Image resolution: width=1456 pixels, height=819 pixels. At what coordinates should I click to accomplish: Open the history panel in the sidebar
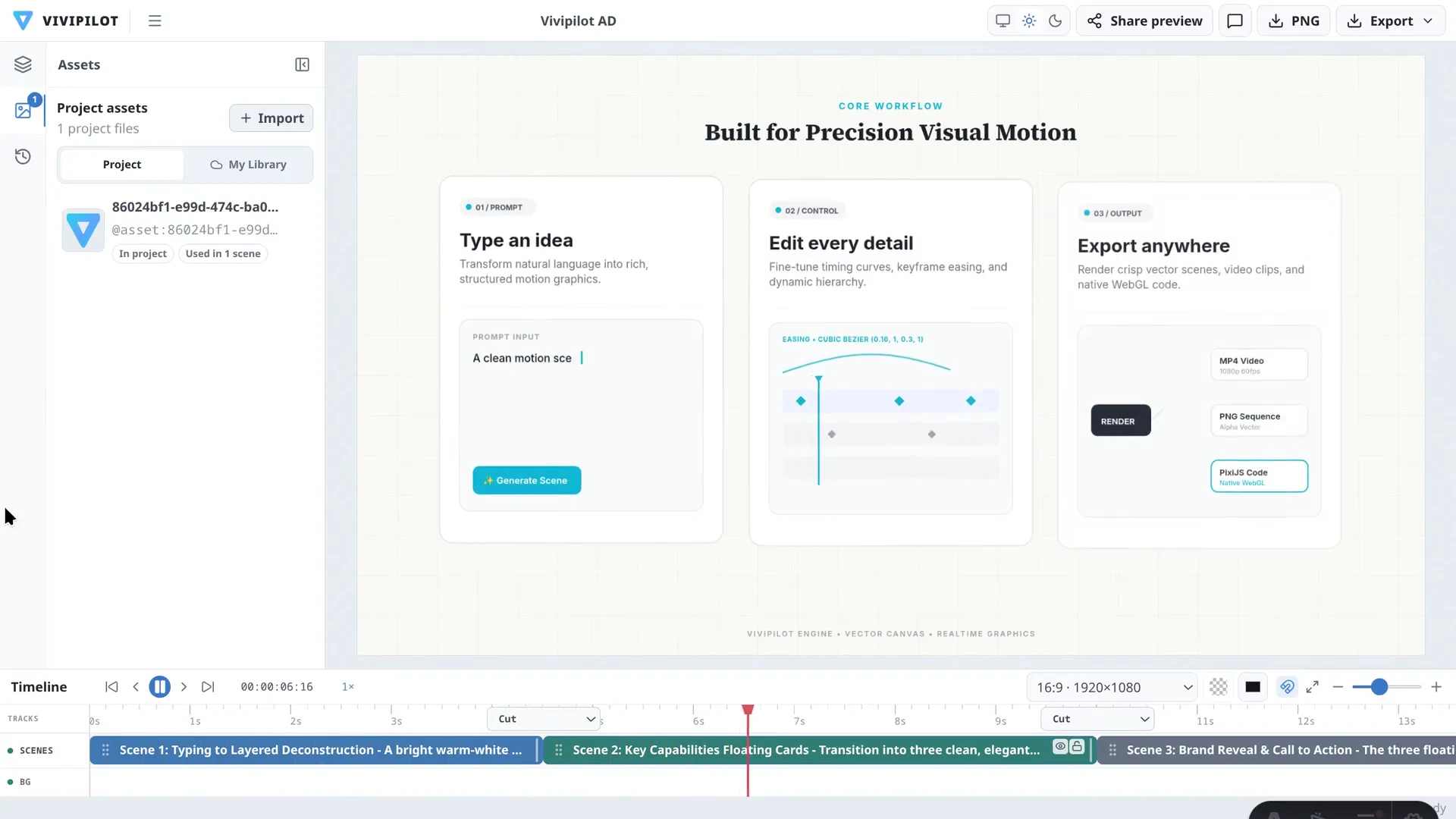tap(23, 157)
